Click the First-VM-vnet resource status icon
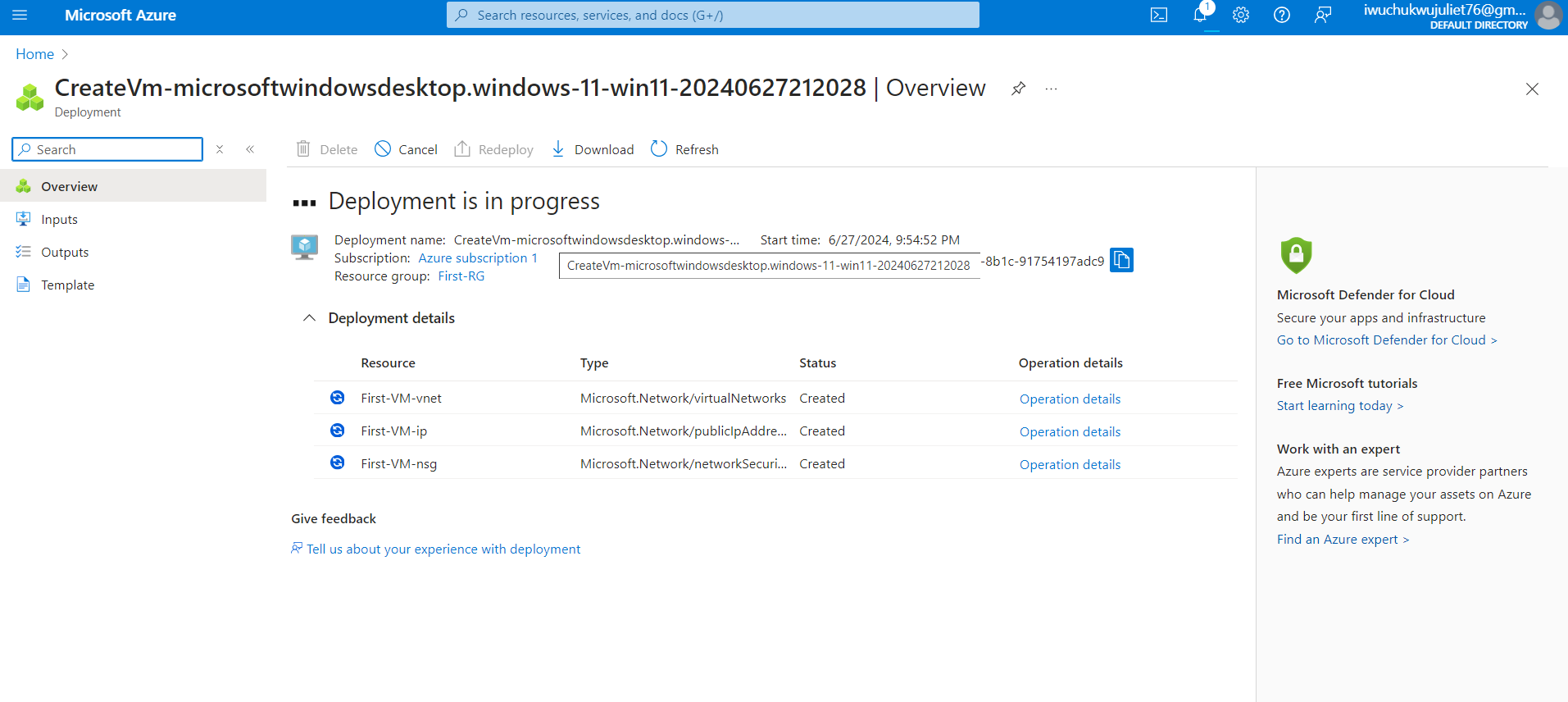Screen dimensions: 1568x702 [337, 398]
